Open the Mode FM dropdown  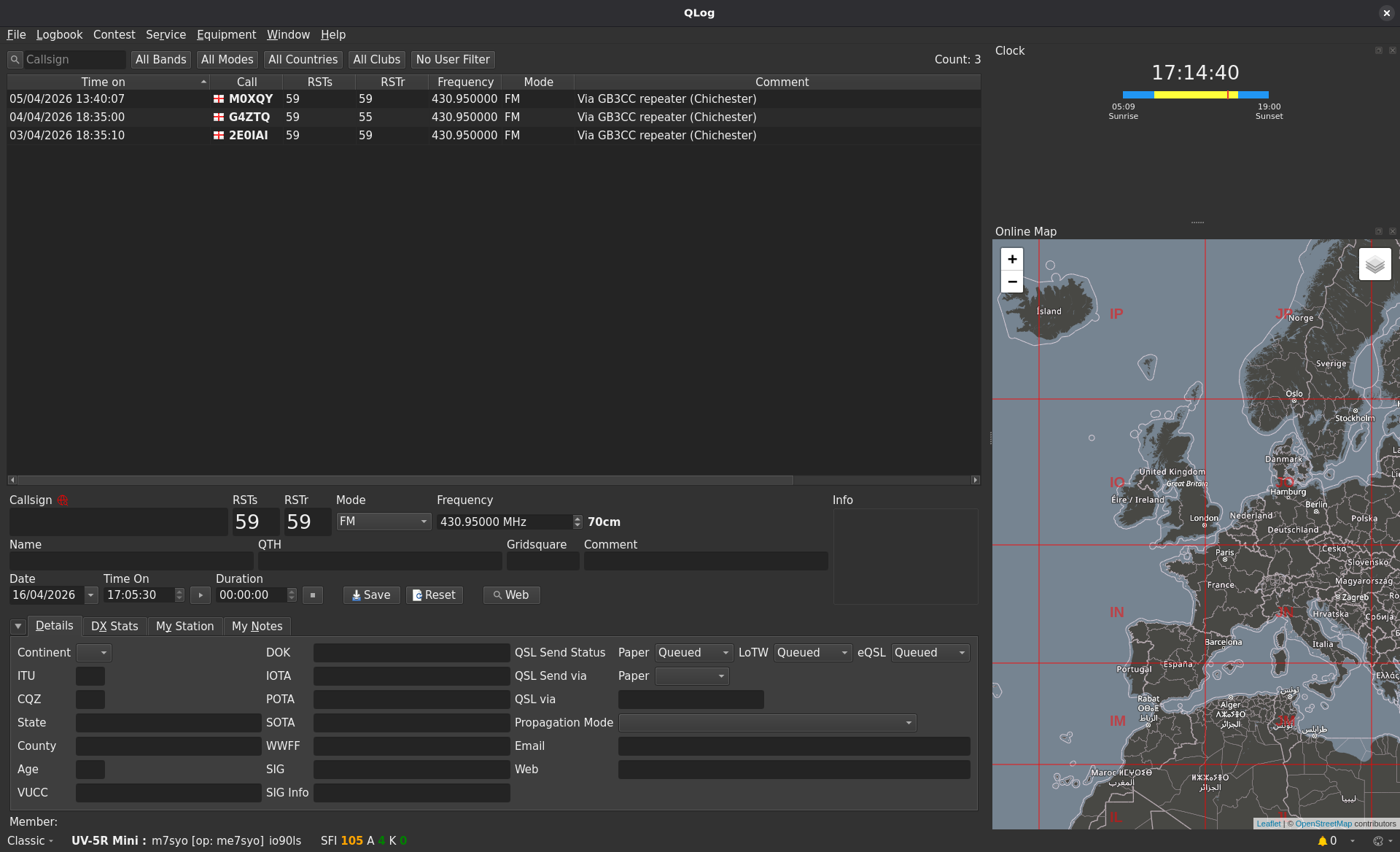point(384,522)
